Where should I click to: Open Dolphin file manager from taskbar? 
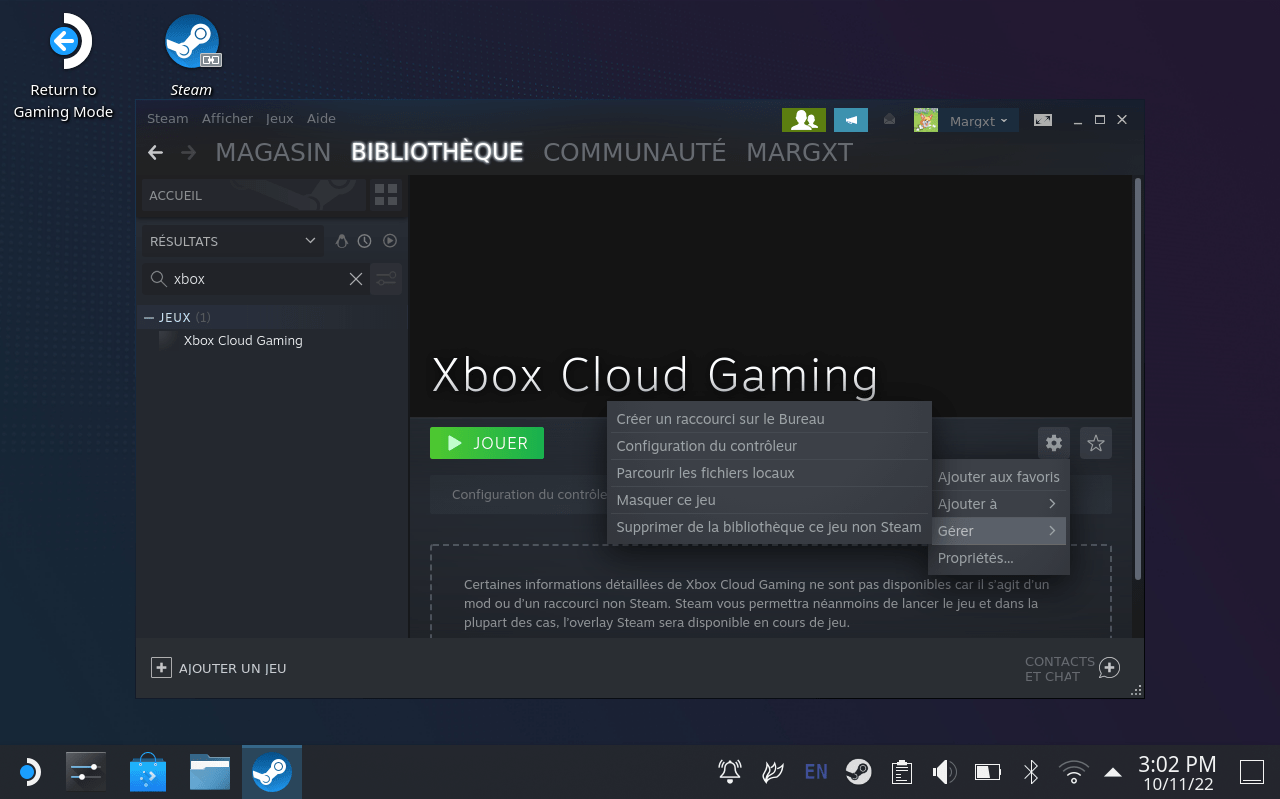point(210,772)
